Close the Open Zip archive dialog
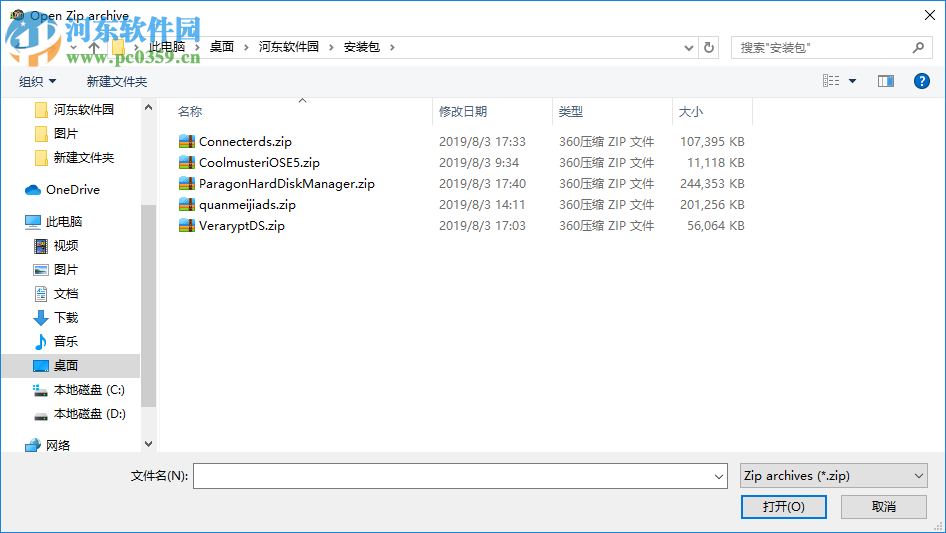 pyautogui.click(x=930, y=15)
